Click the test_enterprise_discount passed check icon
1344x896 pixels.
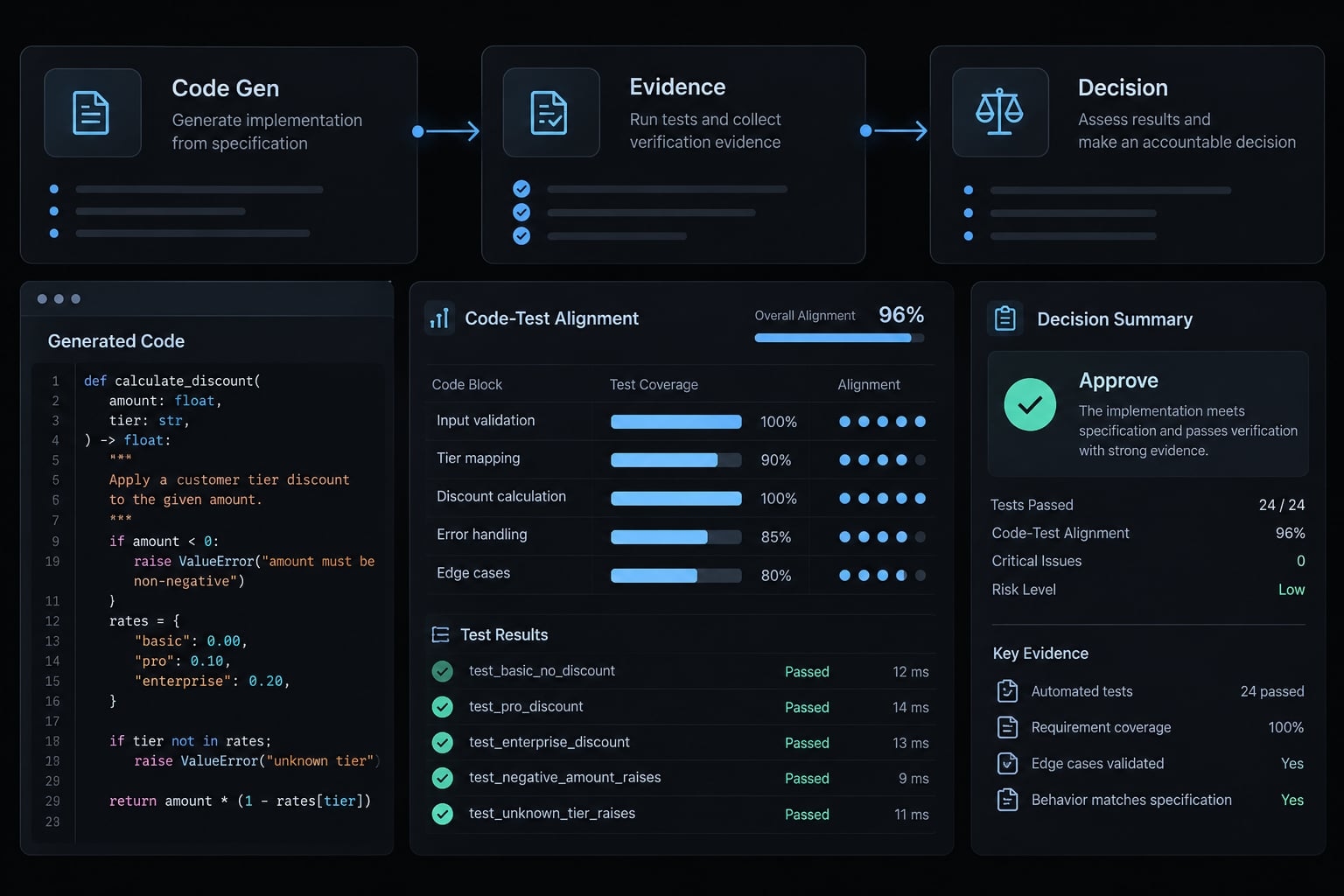[x=443, y=743]
